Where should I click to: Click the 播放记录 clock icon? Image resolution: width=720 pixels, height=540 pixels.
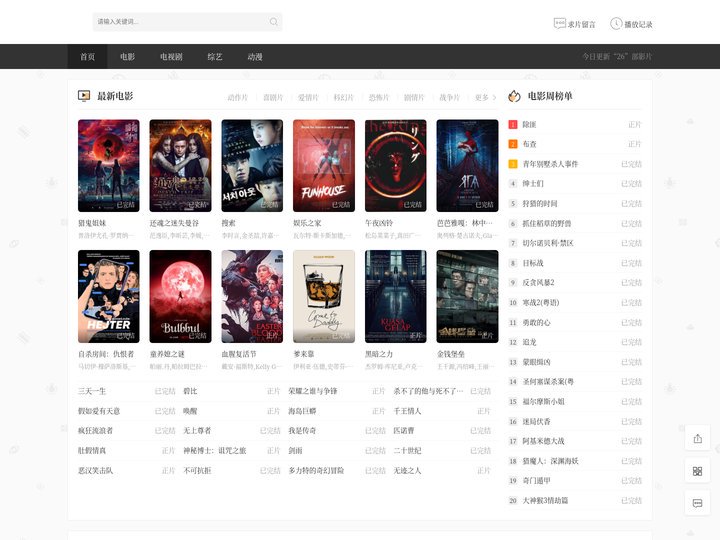(616, 23)
